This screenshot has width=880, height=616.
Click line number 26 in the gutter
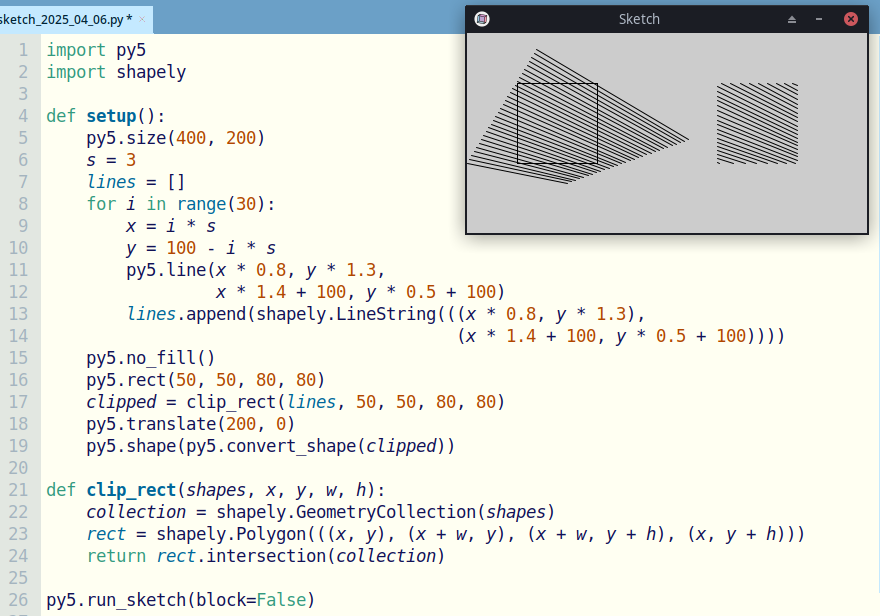[x=17, y=600]
